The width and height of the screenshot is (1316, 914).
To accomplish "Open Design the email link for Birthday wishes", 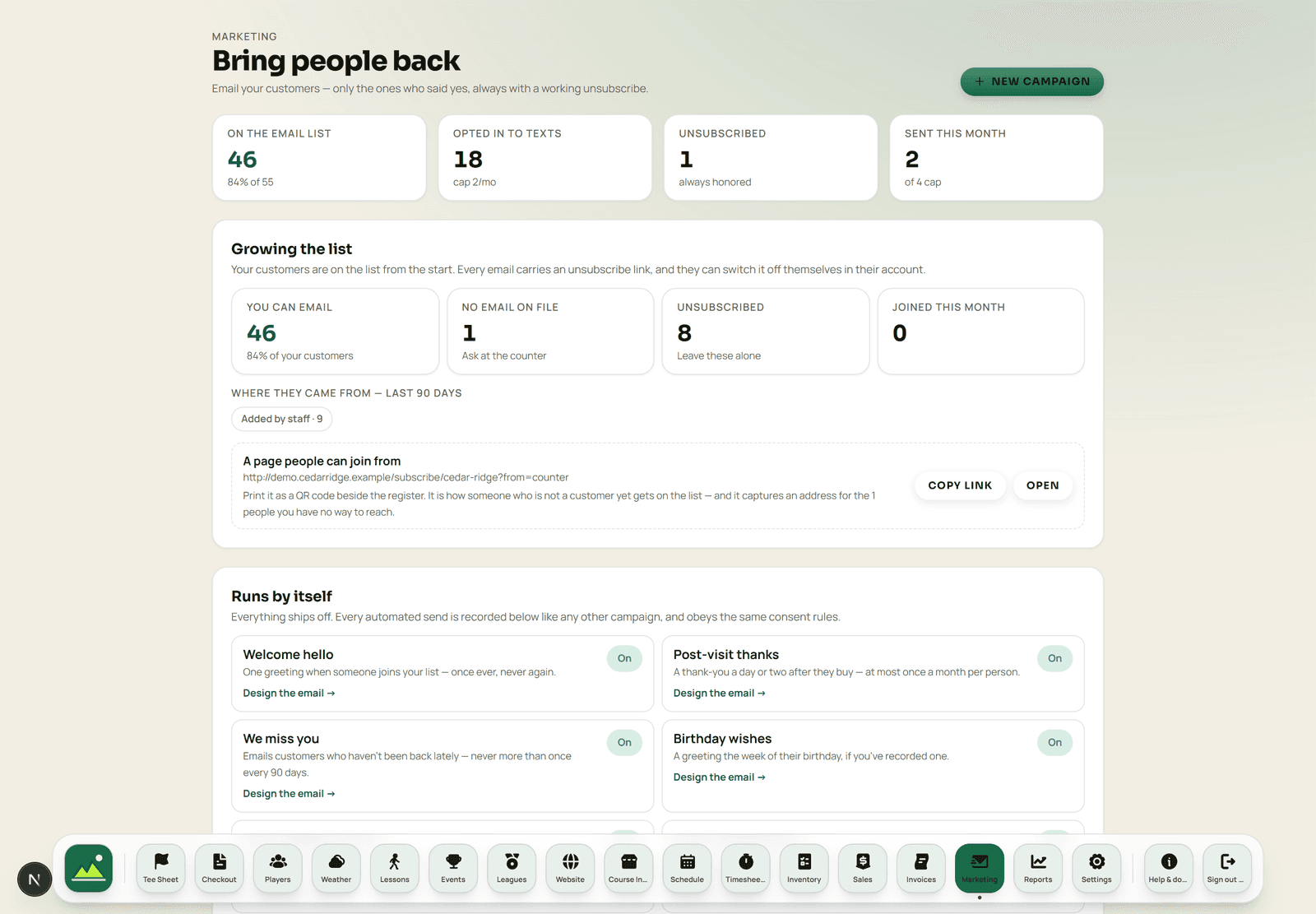I will (x=719, y=777).
